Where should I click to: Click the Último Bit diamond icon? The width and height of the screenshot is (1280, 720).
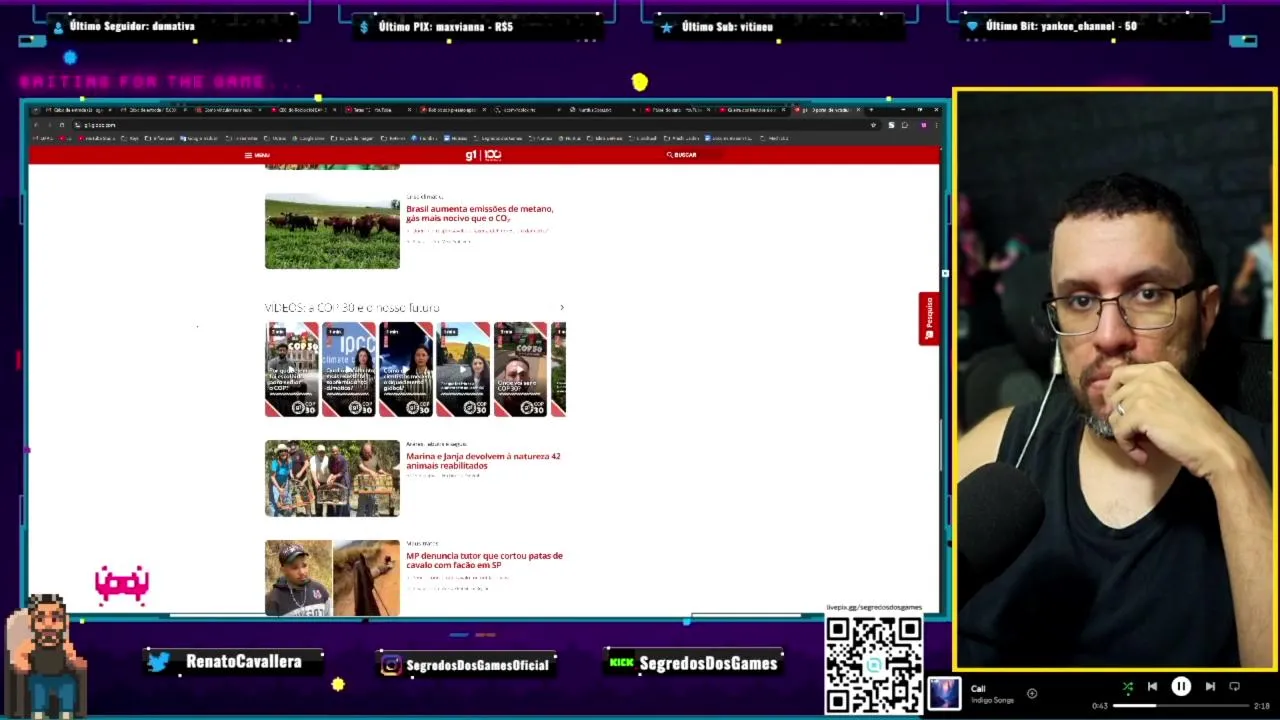972,27
